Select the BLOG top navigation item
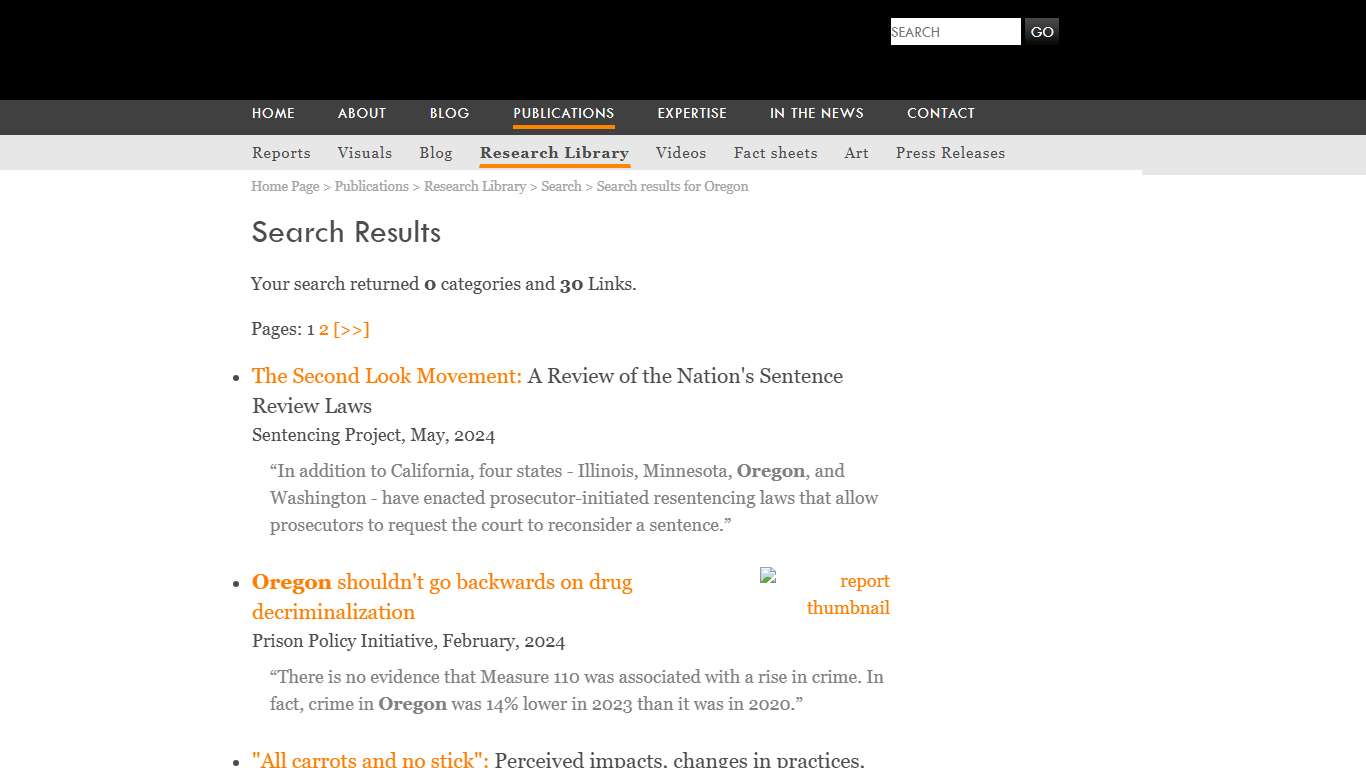The image size is (1366, 768). point(449,113)
